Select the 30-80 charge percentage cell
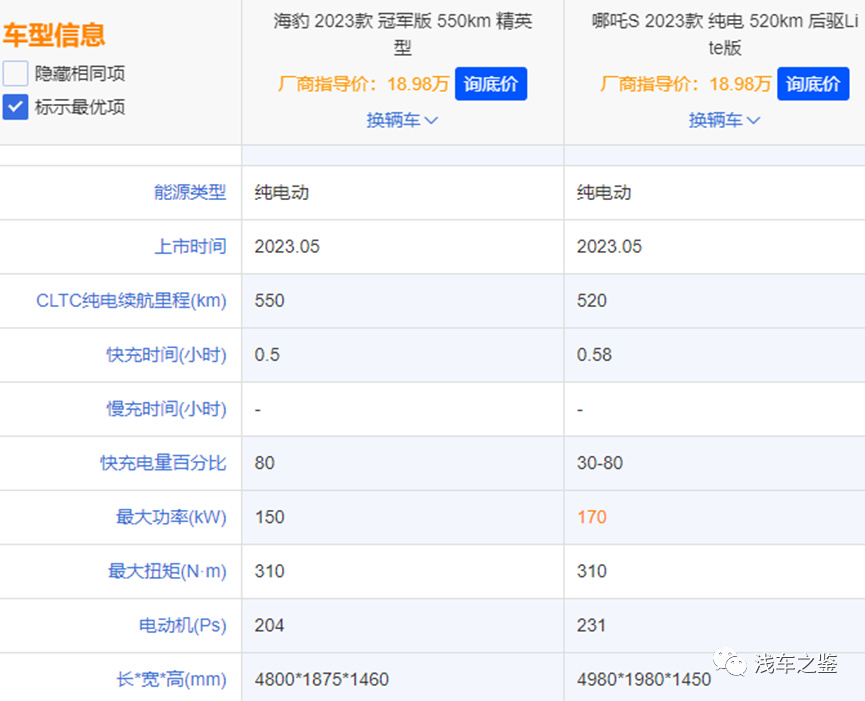 715,463
